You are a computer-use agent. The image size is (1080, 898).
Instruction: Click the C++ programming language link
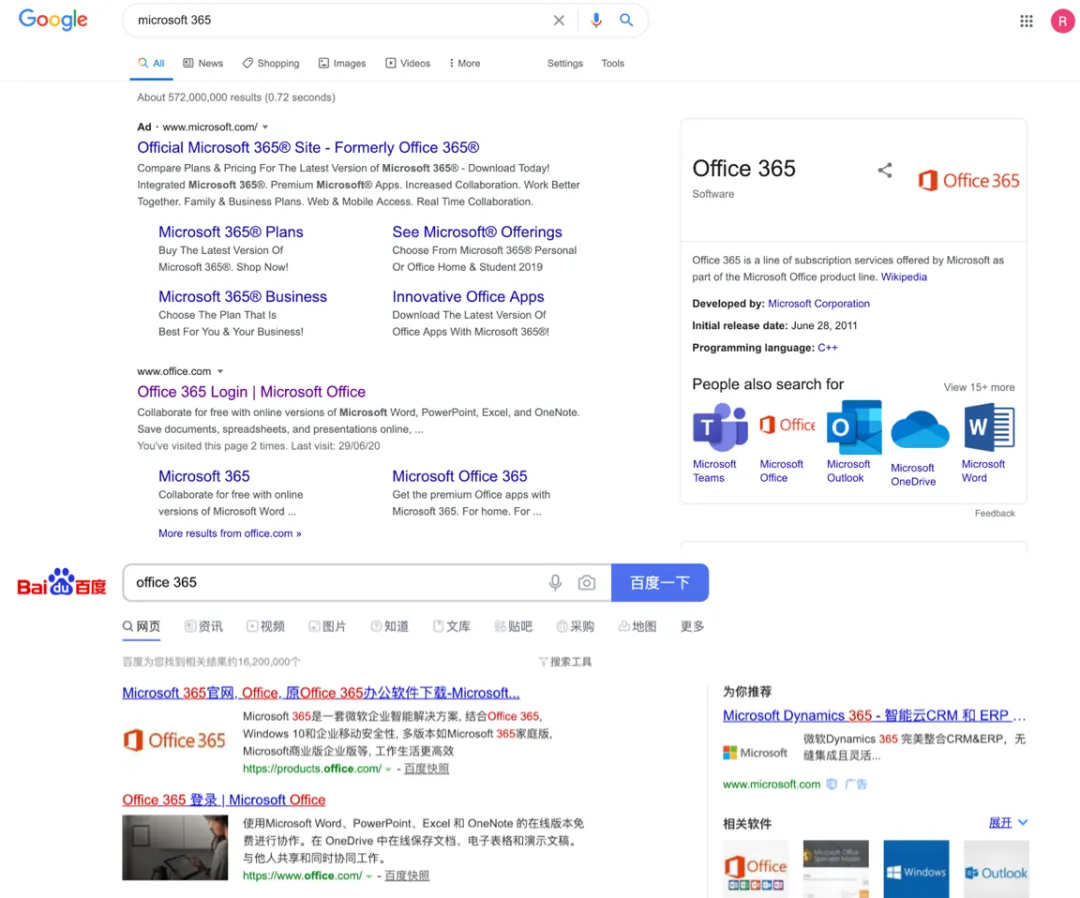[x=827, y=348]
